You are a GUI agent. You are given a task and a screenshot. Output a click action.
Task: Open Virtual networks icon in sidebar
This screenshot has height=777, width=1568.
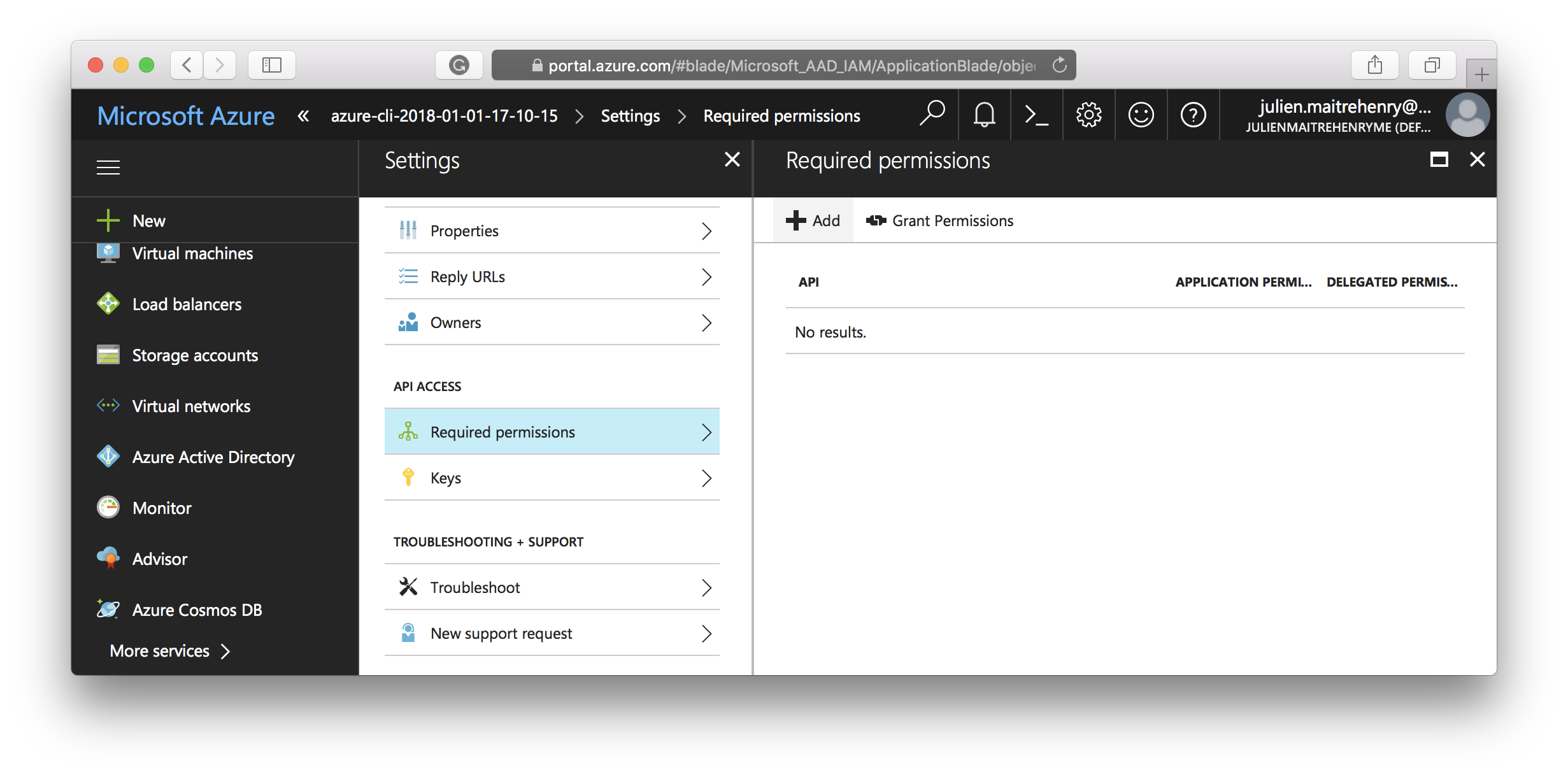108,406
